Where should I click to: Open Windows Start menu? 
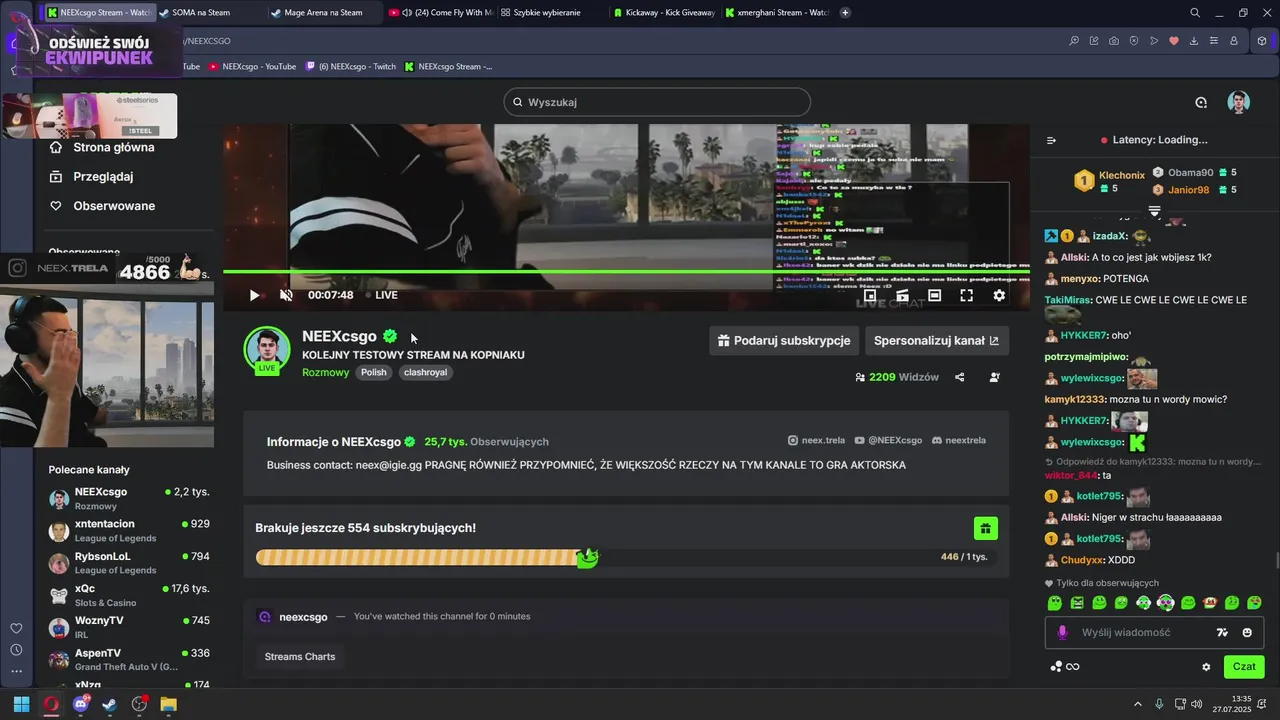tap(21, 704)
